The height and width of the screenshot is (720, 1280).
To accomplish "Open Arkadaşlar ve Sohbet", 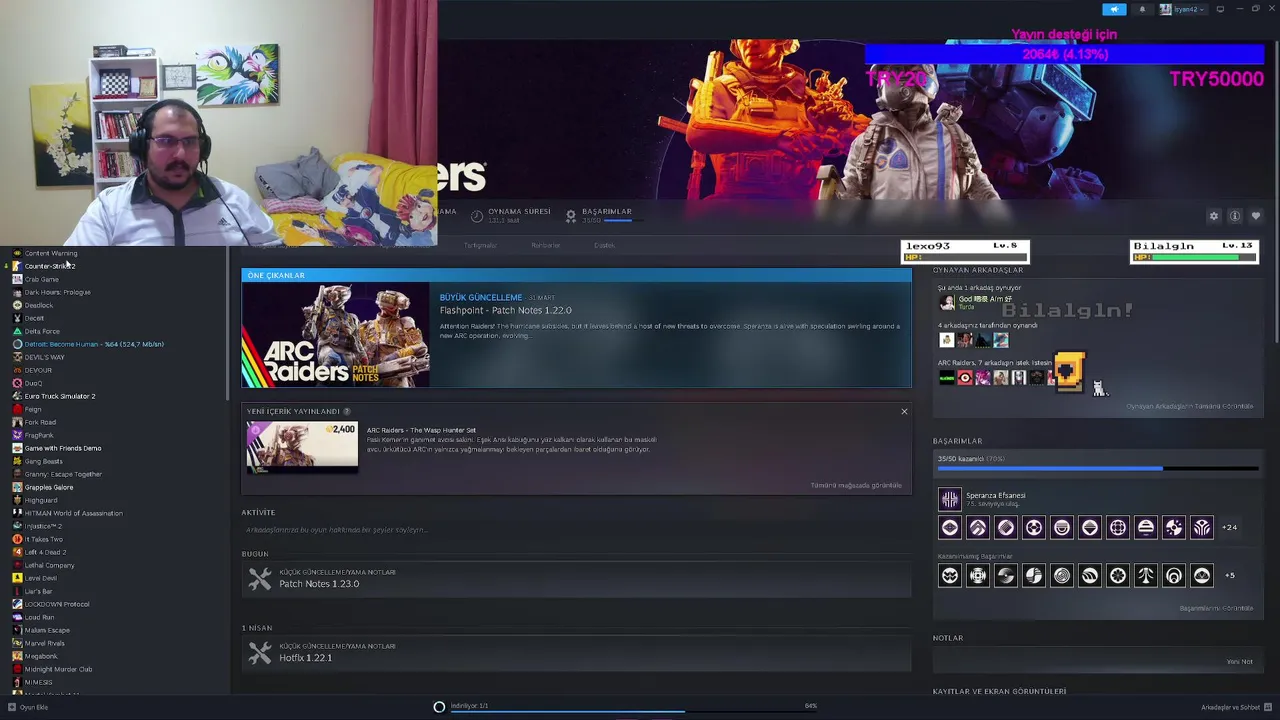I will point(1235,707).
